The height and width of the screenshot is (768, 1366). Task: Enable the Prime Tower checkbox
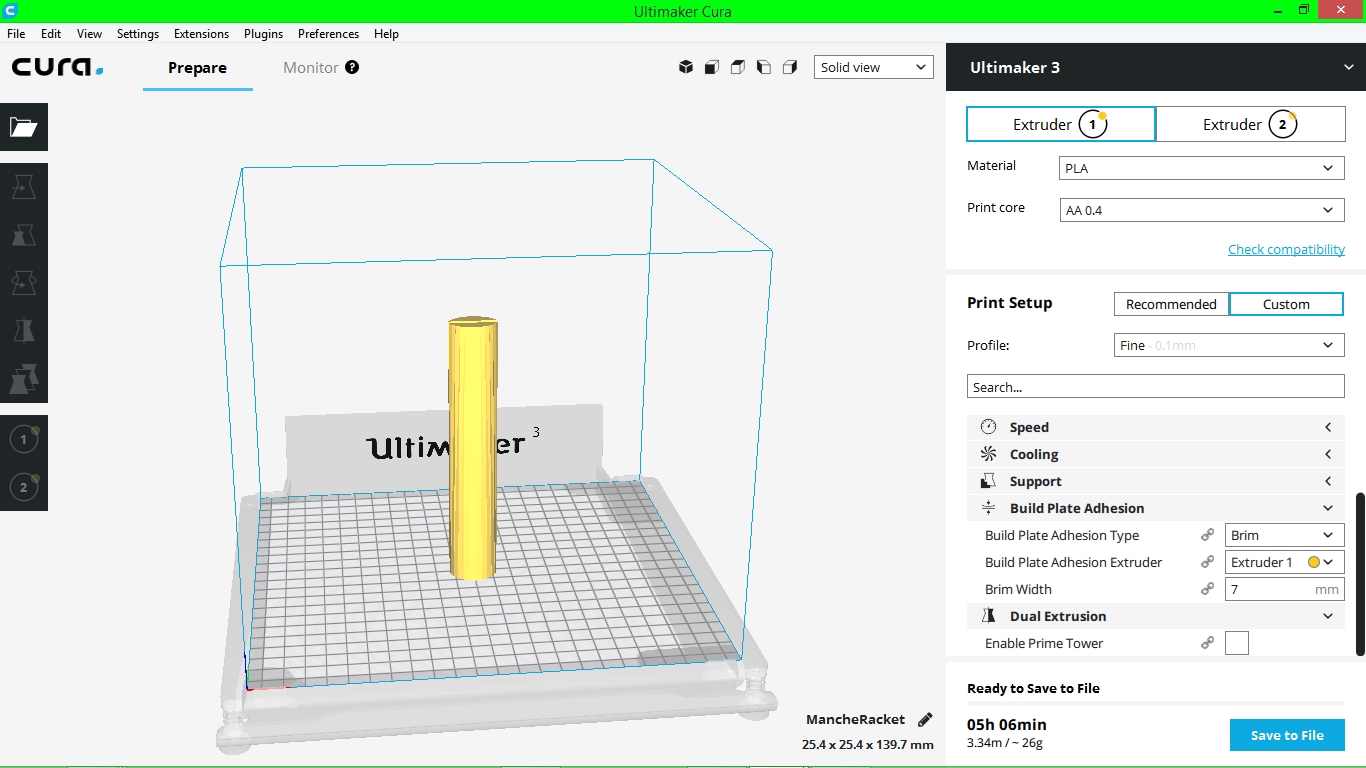point(1237,643)
